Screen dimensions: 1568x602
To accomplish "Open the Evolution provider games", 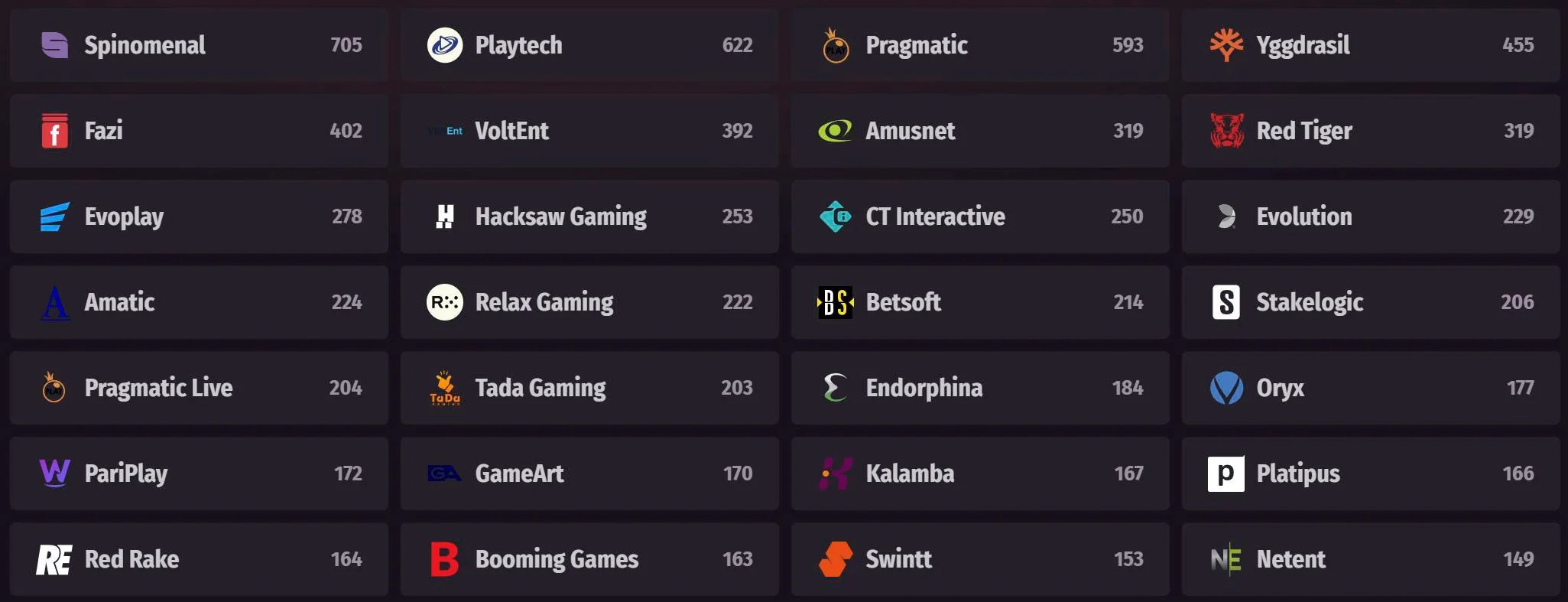I will pyautogui.click(x=1371, y=216).
